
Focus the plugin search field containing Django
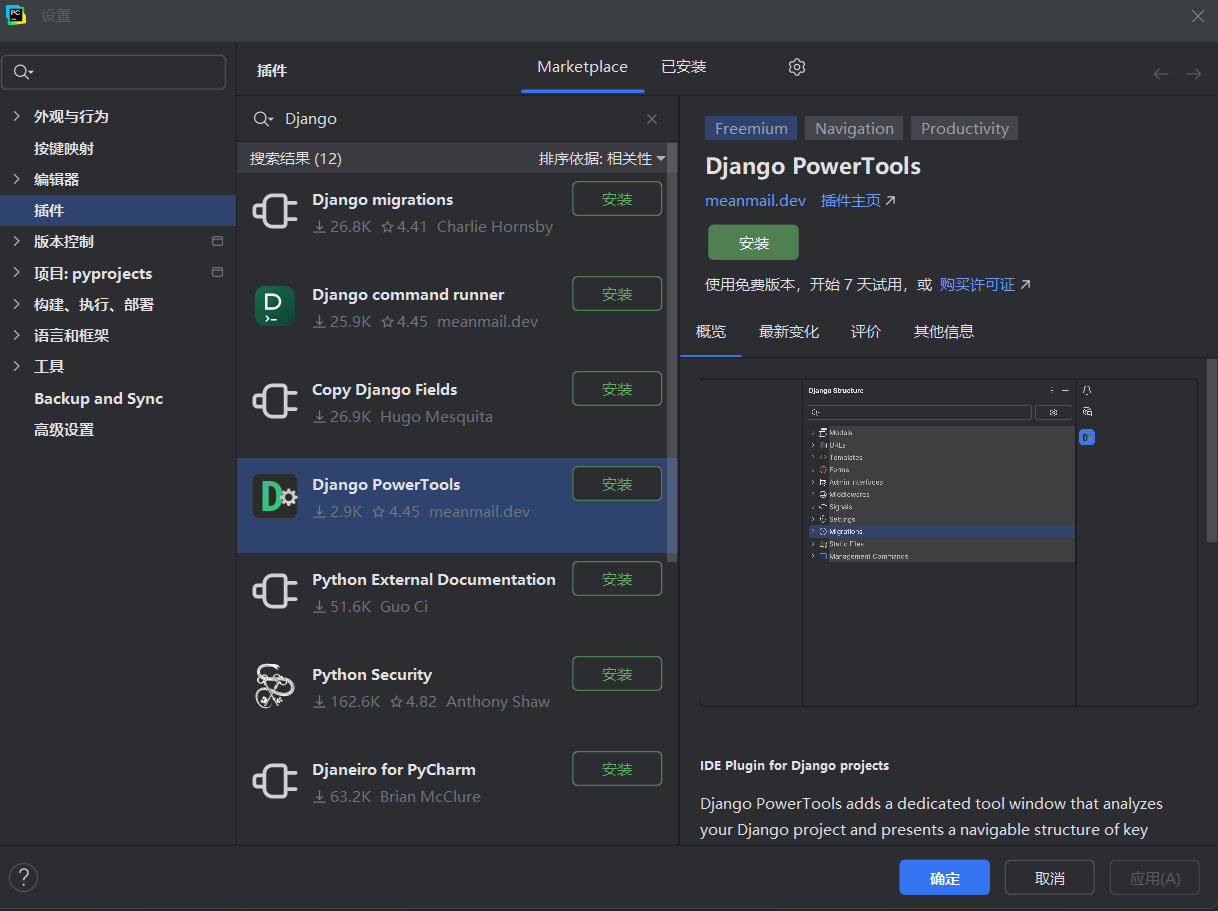456,119
